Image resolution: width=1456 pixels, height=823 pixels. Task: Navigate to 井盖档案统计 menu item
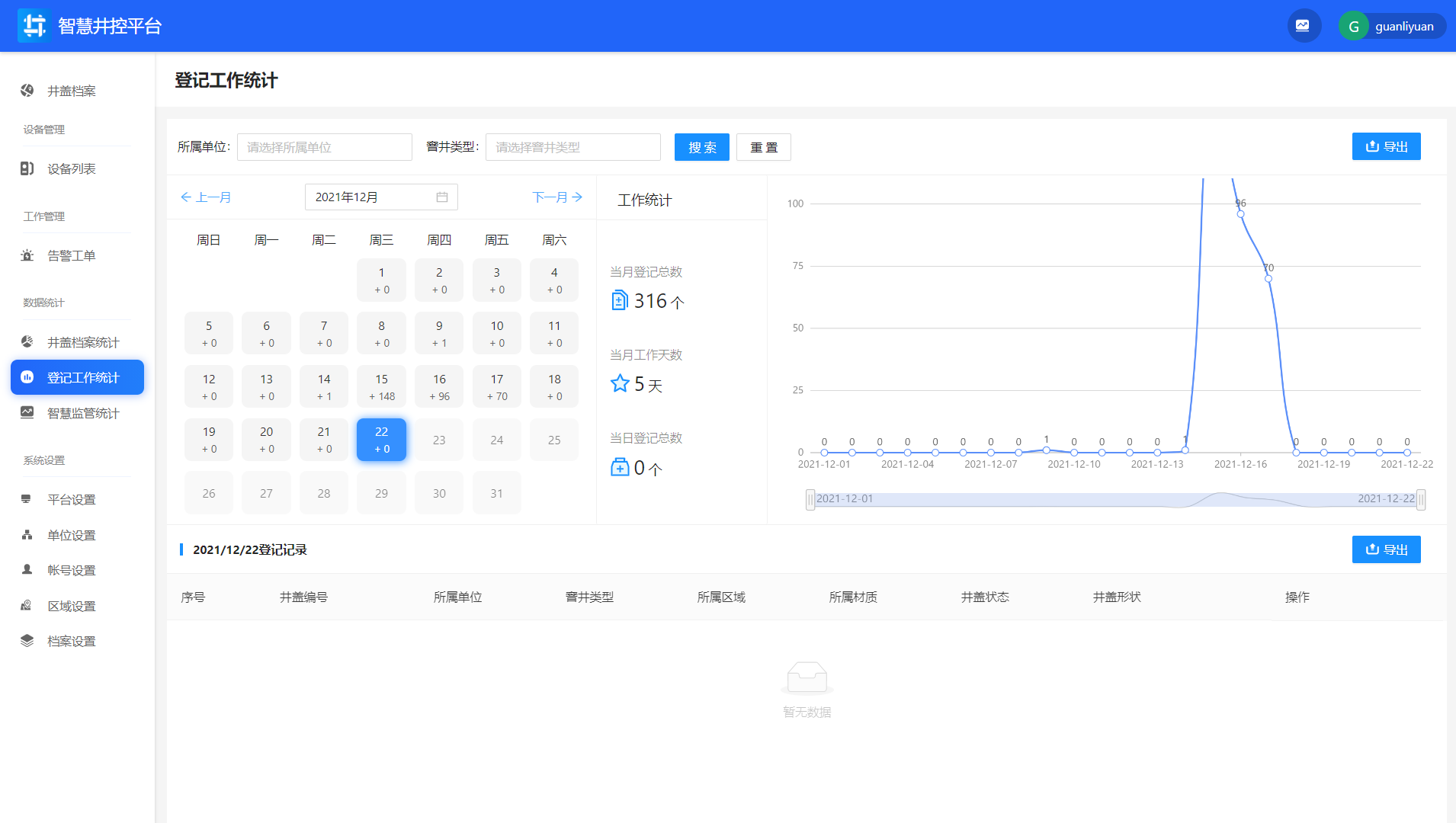point(82,342)
